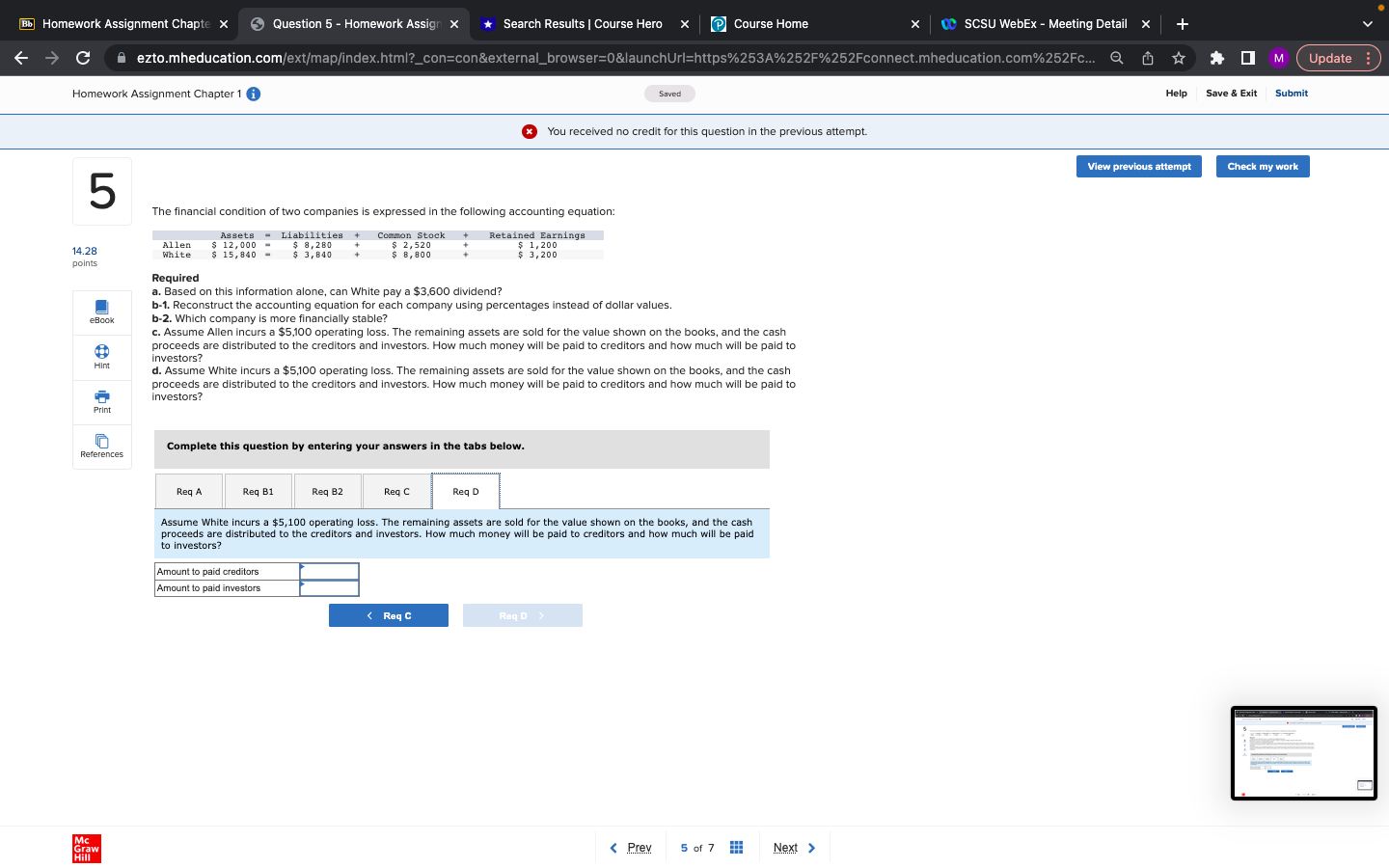1389x868 pixels.
Task: Open the eBook resource
Action: [101, 312]
